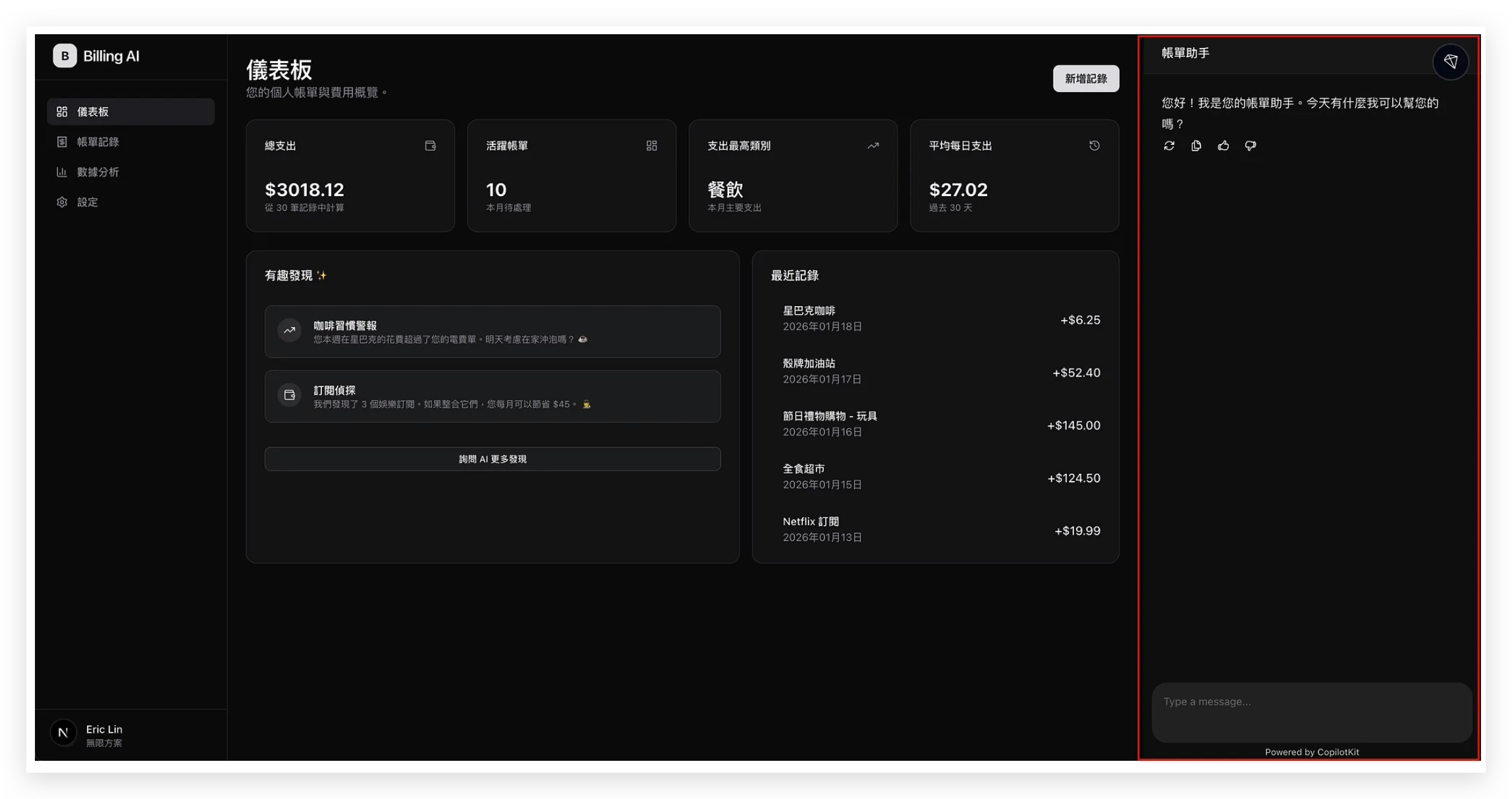The image size is (1512, 799).
Task: Click the chat panel toggle icon
Action: pyautogui.click(x=1450, y=62)
